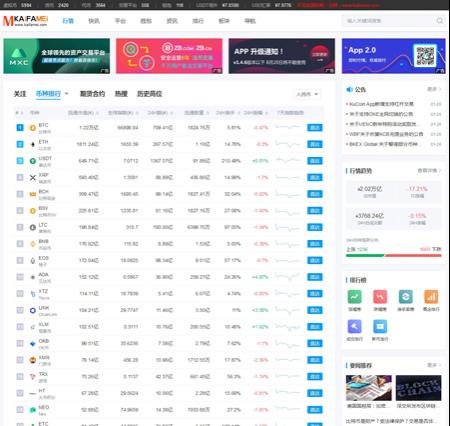This screenshot has width=450, height=426.
Task: Open the BLOCK CHAIN news thumbnail
Action: pyautogui.click(x=418, y=388)
